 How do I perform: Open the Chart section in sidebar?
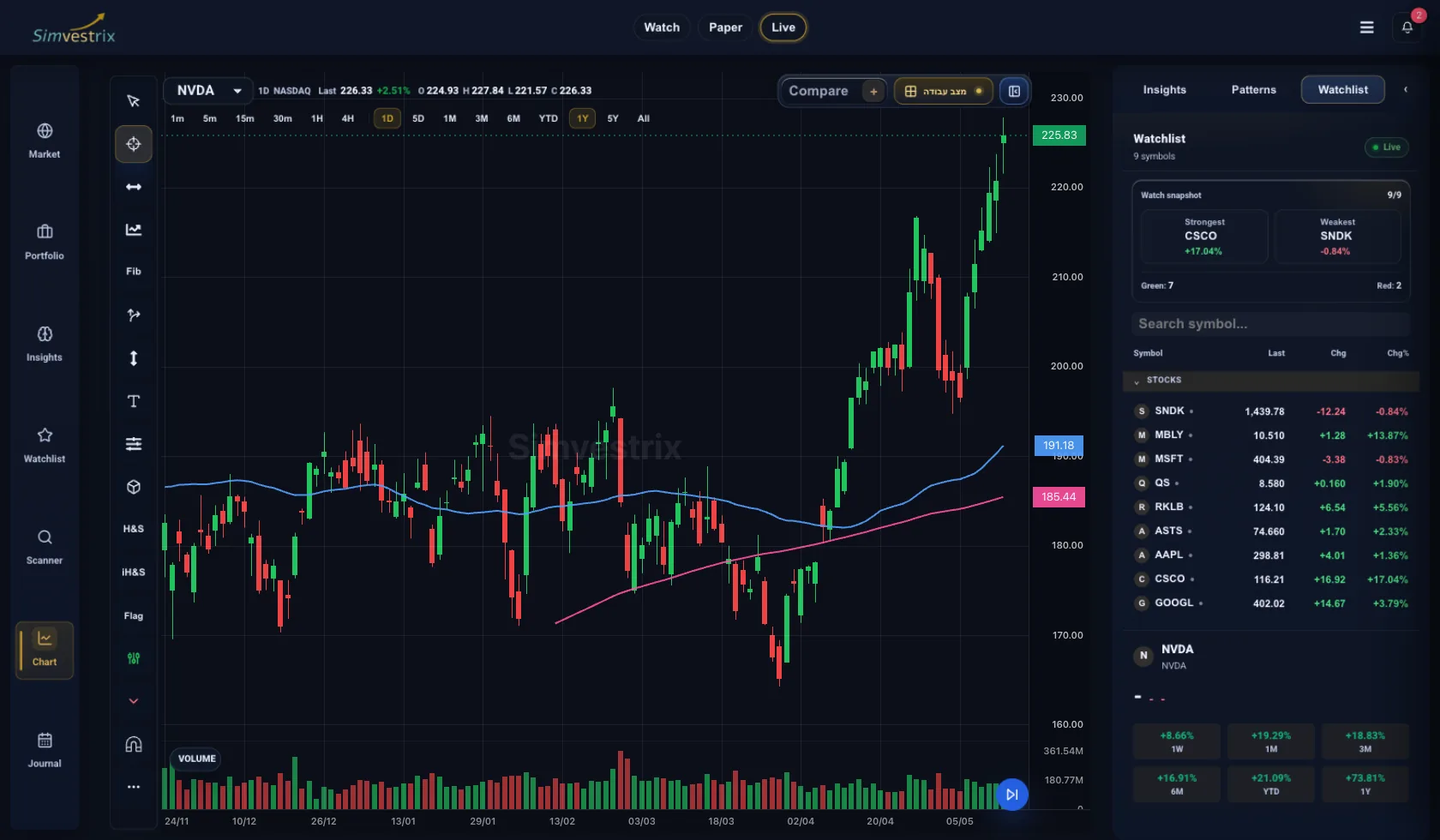click(45, 649)
